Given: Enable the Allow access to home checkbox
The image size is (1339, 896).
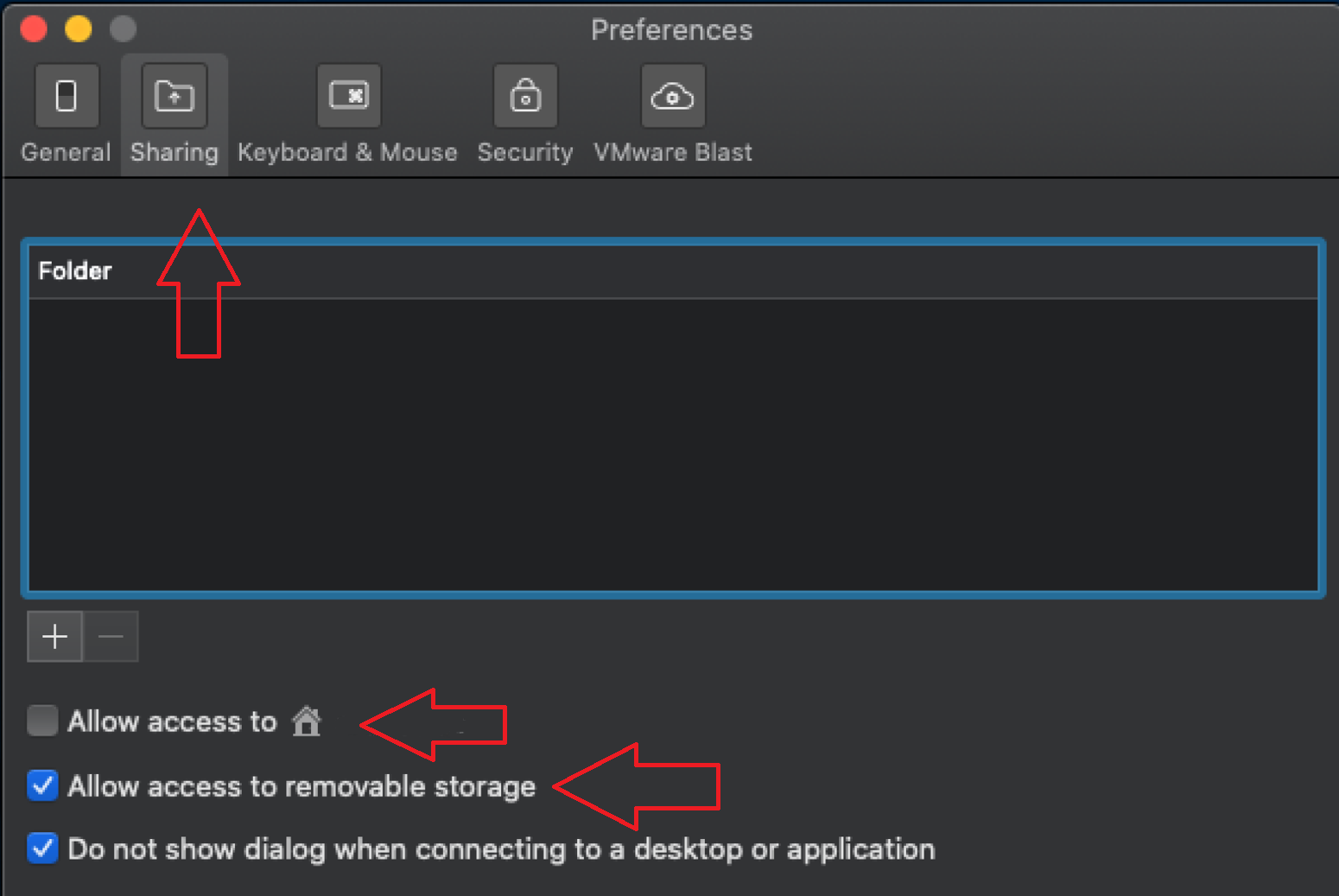Looking at the screenshot, I should coord(42,720).
